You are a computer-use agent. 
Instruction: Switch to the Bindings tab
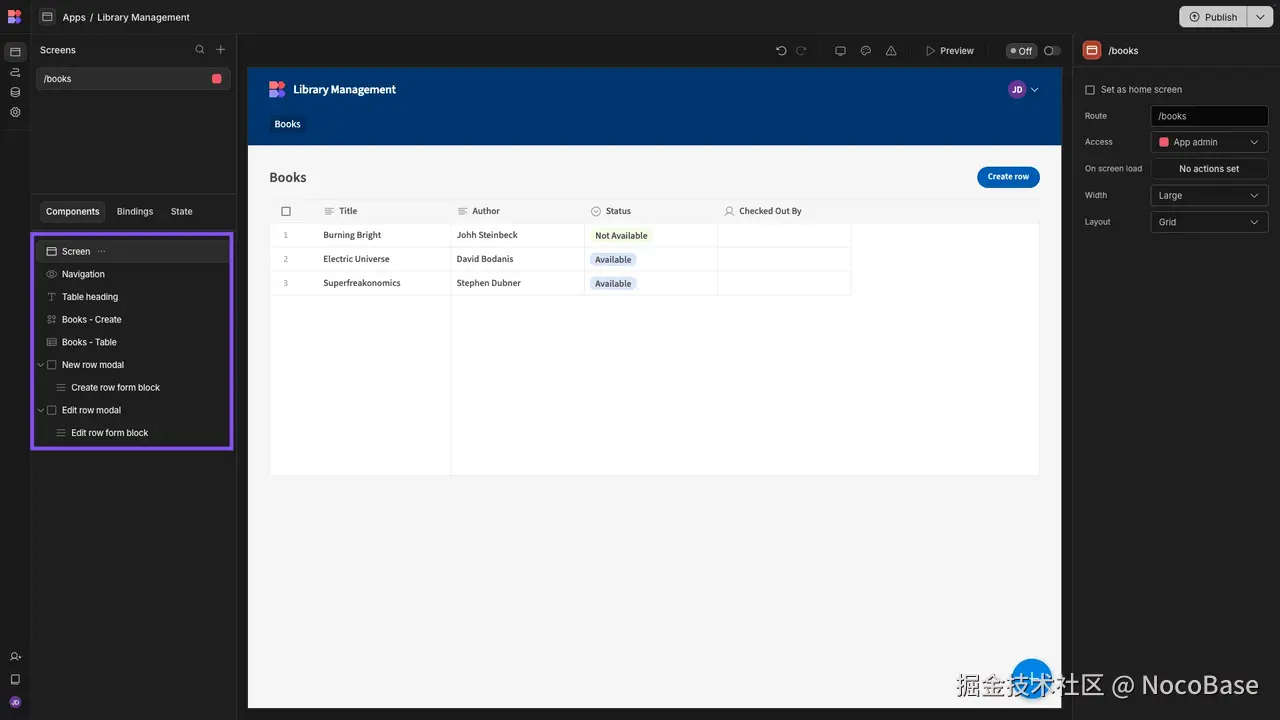click(x=135, y=212)
